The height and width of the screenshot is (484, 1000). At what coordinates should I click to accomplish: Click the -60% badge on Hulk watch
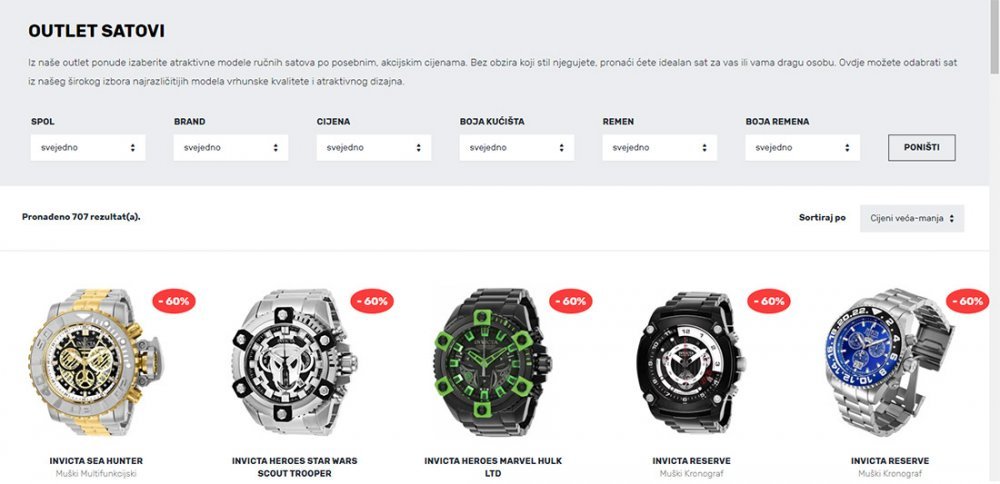(x=571, y=301)
